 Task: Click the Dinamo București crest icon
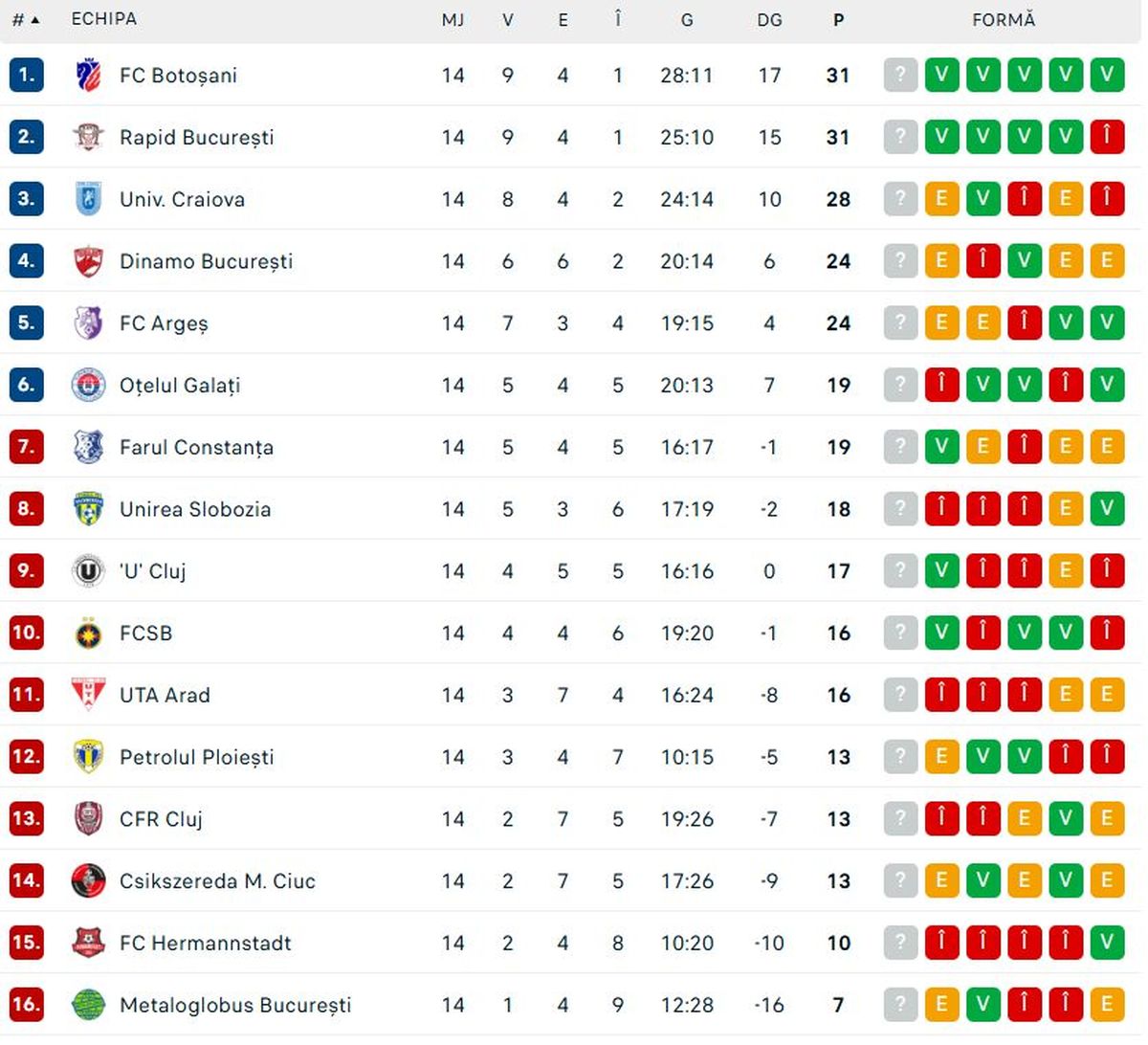[88, 261]
